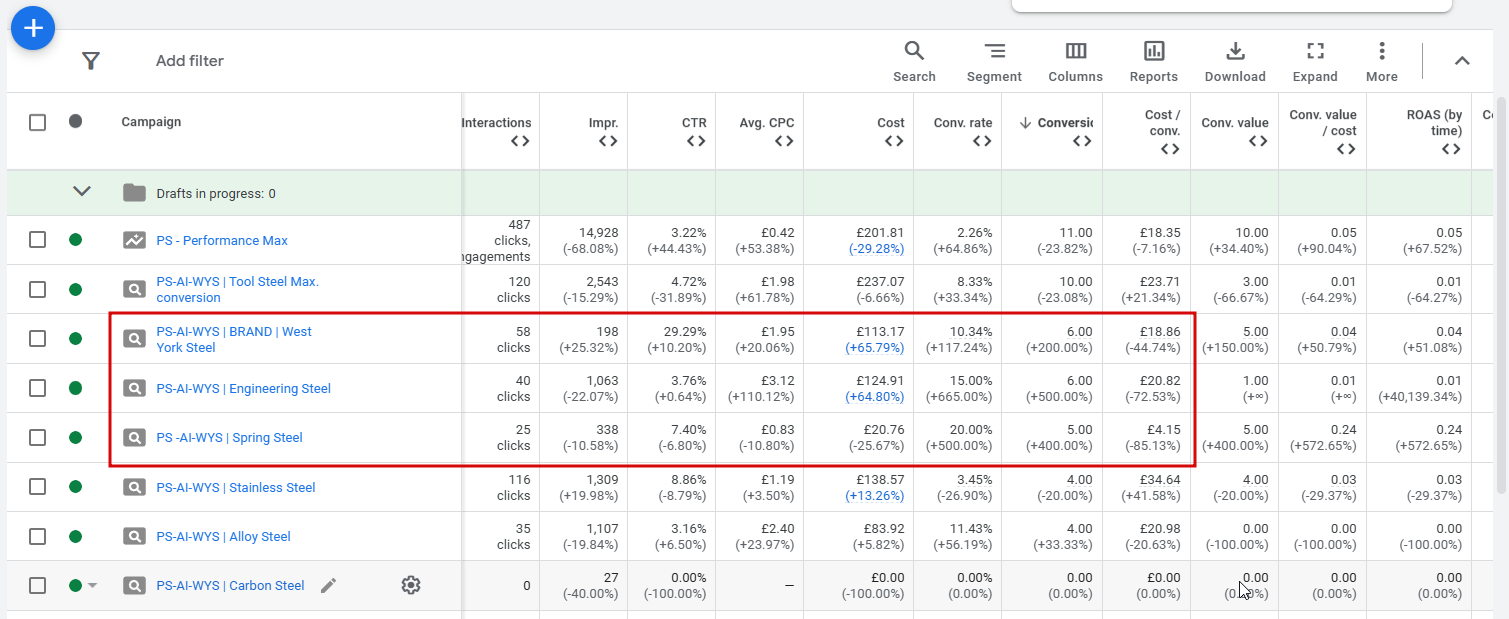
Task: Sort by Conv. value header
Action: coord(1235,123)
